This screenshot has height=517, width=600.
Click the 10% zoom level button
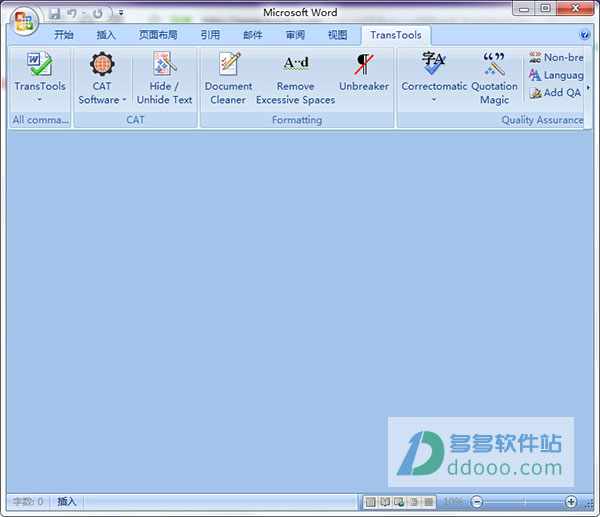tap(453, 501)
